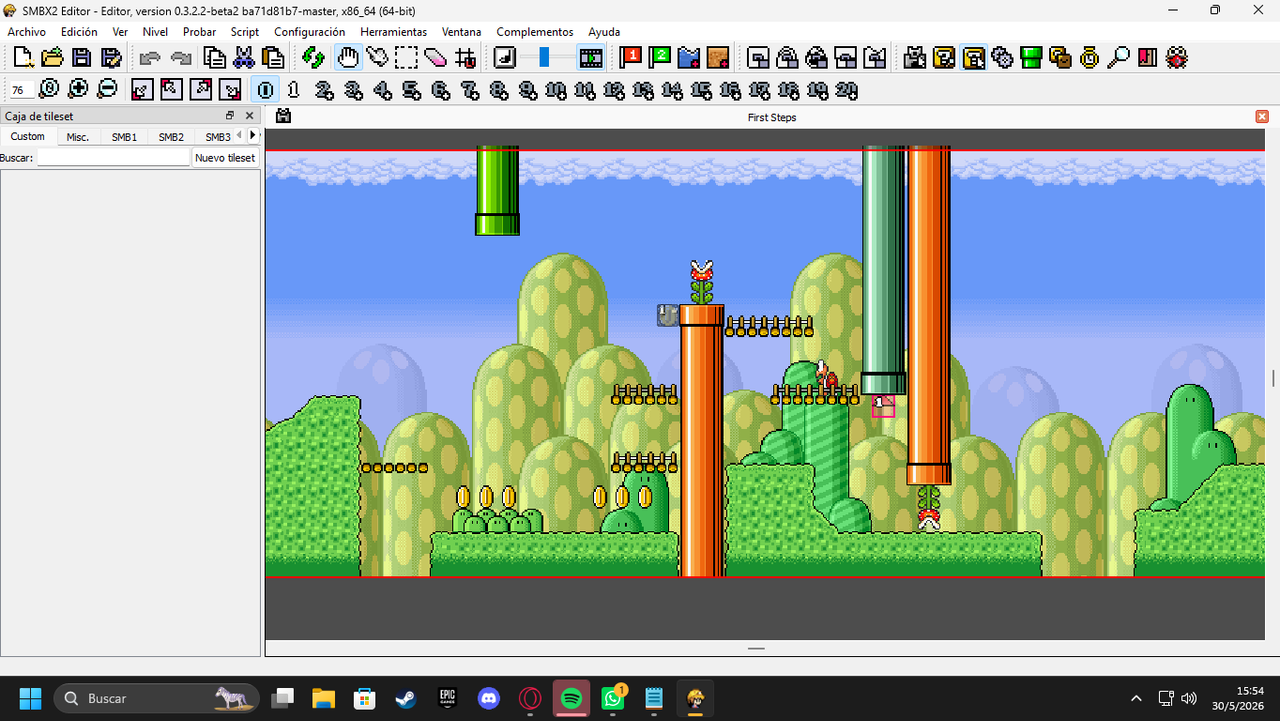Open the gray cat-silhouette toolbox icon
1280x721 pixels.
click(x=914, y=58)
